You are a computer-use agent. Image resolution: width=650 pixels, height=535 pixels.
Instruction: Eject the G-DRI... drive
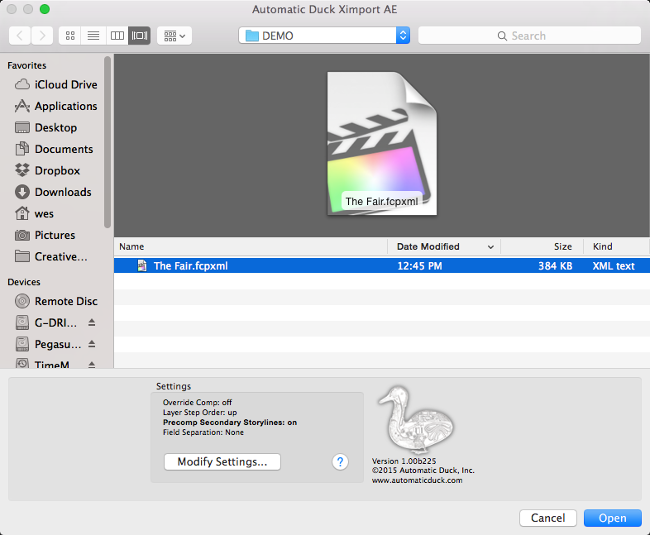tap(92, 322)
